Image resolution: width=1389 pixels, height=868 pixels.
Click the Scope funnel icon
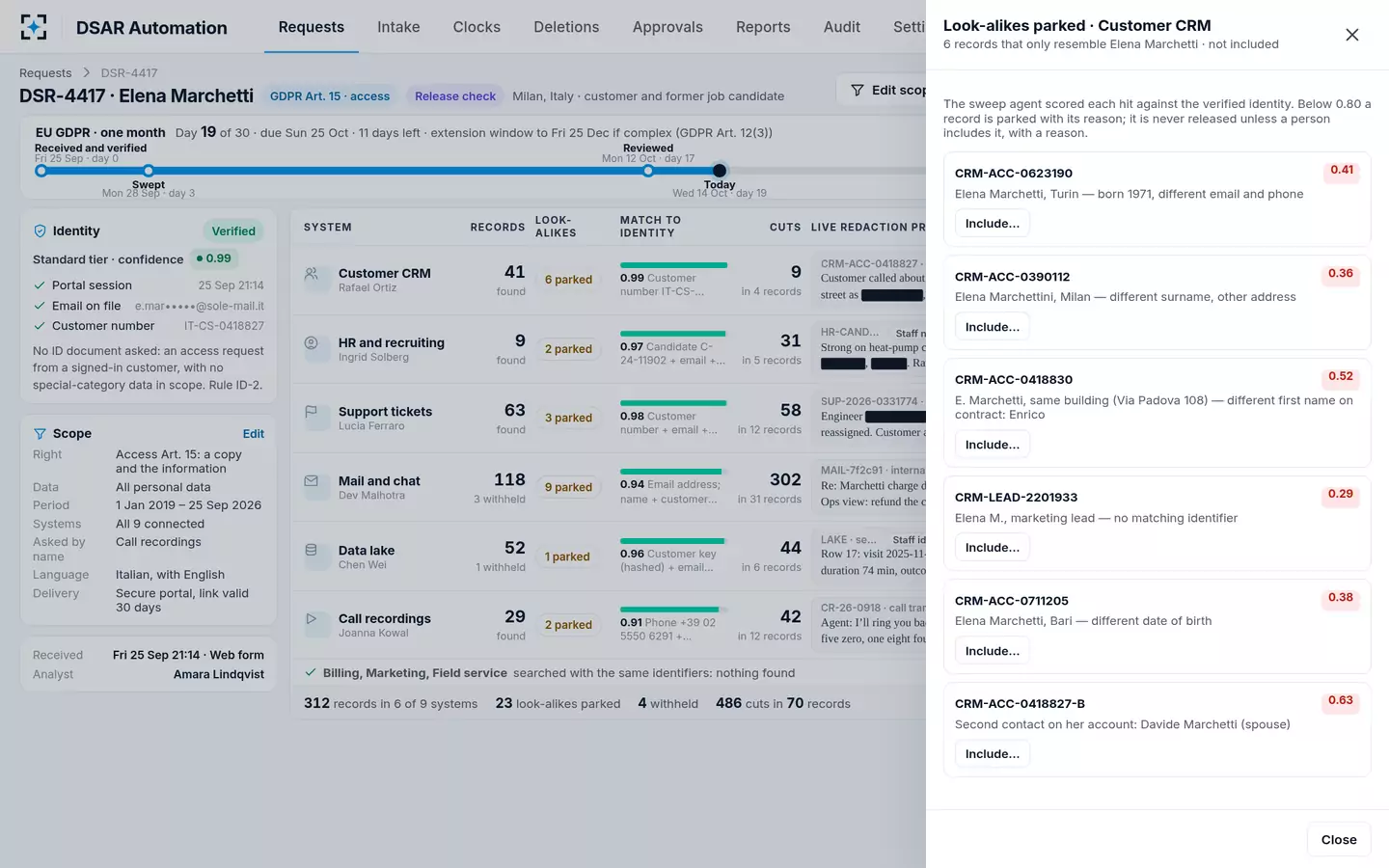click(x=41, y=434)
